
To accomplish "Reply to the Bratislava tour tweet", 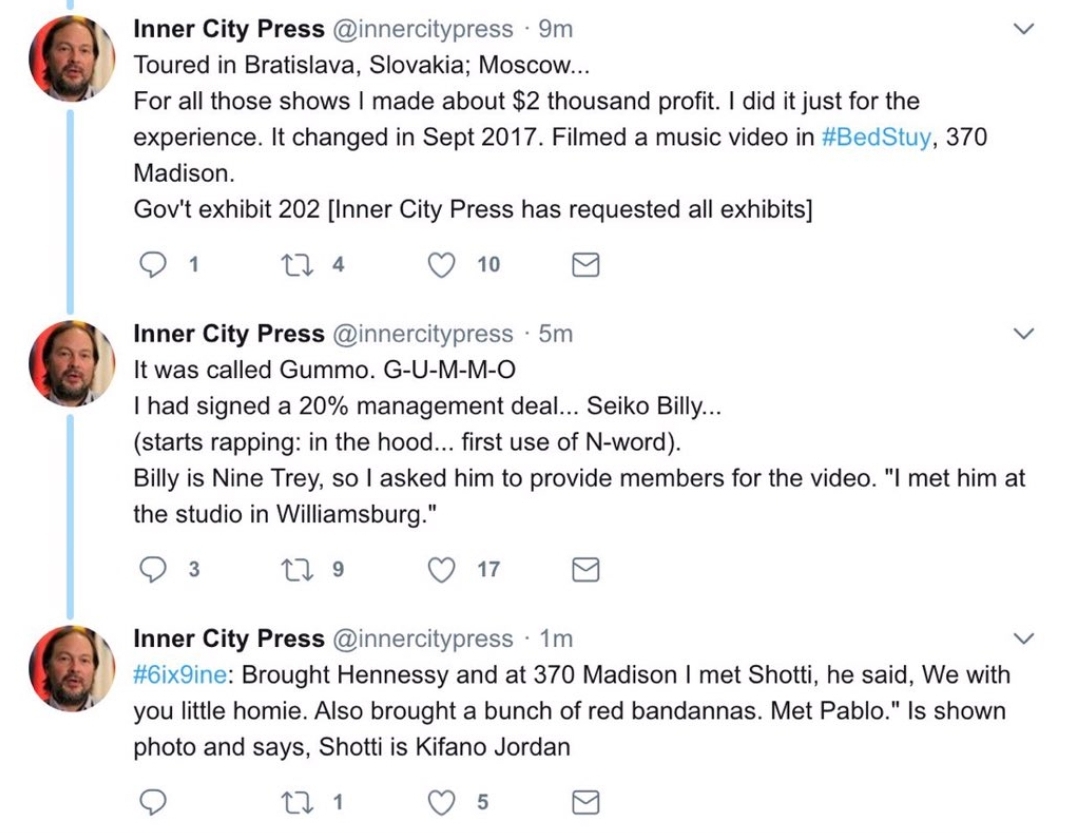I will click(x=153, y=265).
